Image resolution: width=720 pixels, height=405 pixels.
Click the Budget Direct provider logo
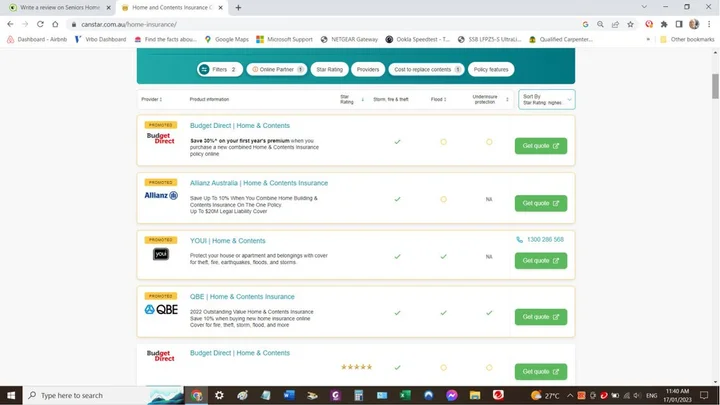(160, 138)
